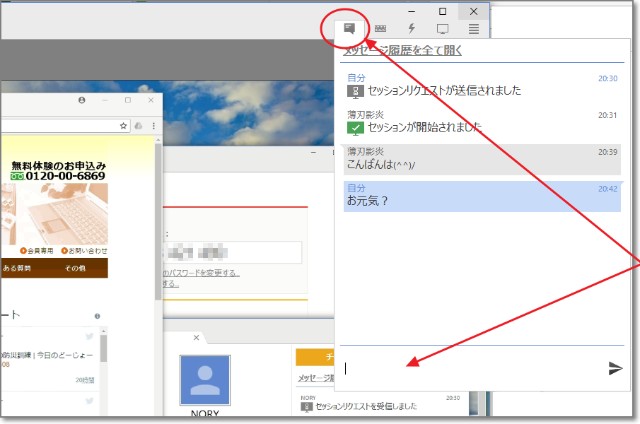Click the lightning bolt actions icon
Viewport: 640px width, 424px height.
click(412, 29)
